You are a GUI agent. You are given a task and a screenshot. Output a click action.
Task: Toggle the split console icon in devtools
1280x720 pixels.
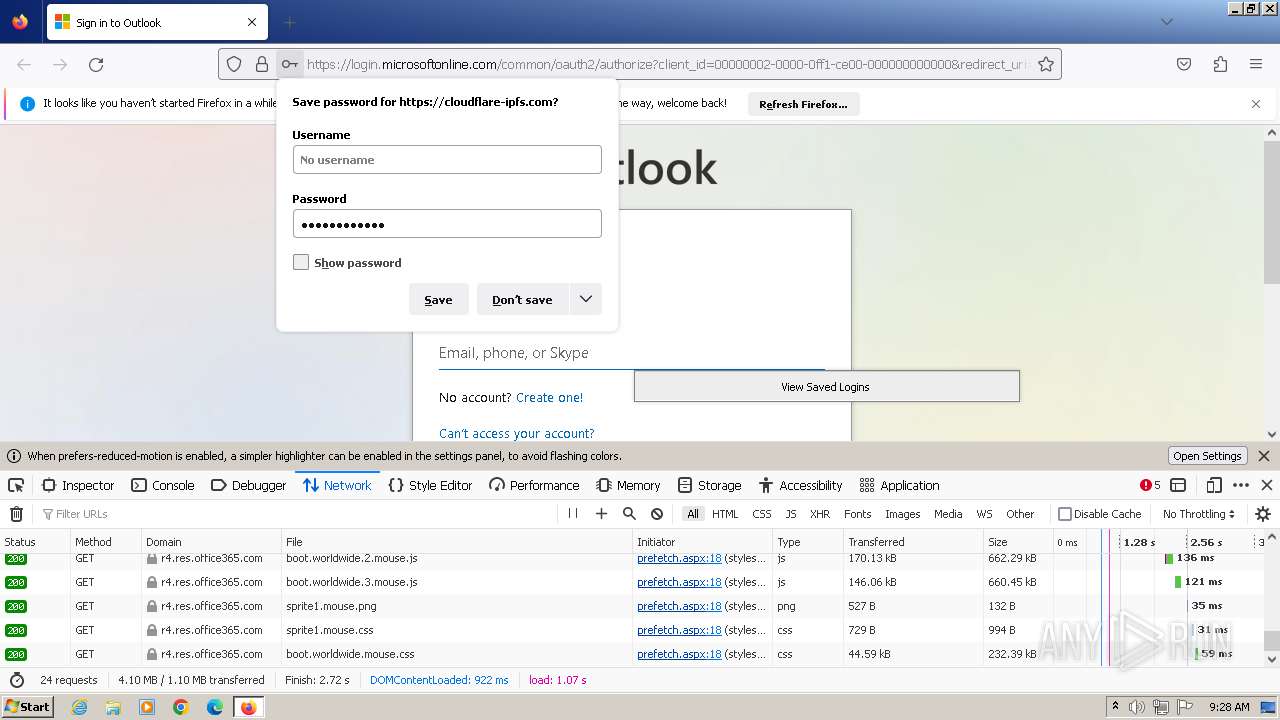(1178, 485)
